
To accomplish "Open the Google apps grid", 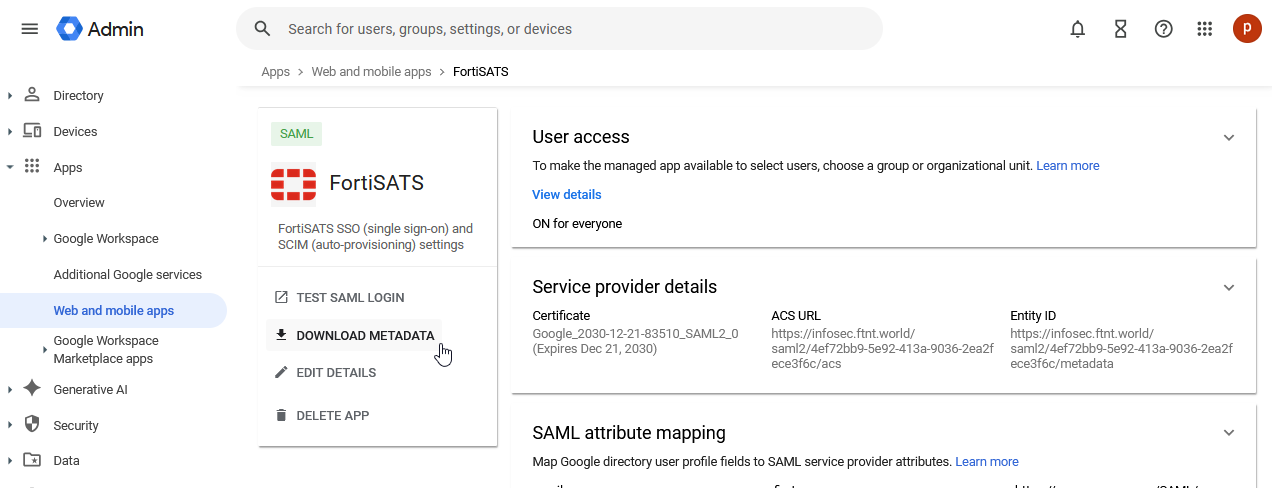I will tap(1205, 29).
